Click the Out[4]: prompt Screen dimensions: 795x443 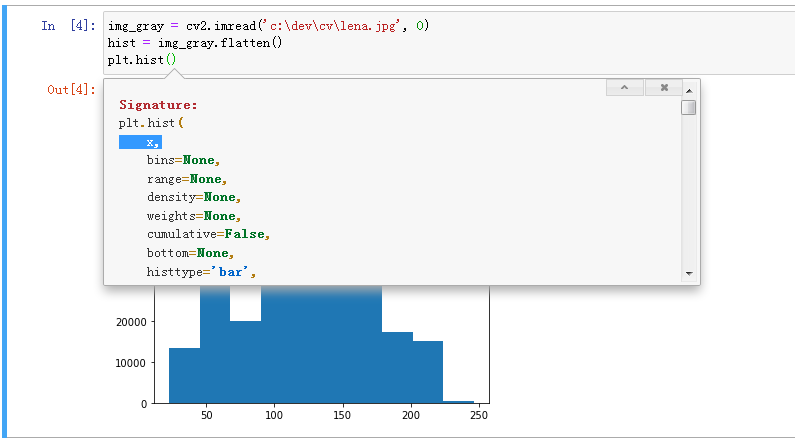tap(71, 90)
